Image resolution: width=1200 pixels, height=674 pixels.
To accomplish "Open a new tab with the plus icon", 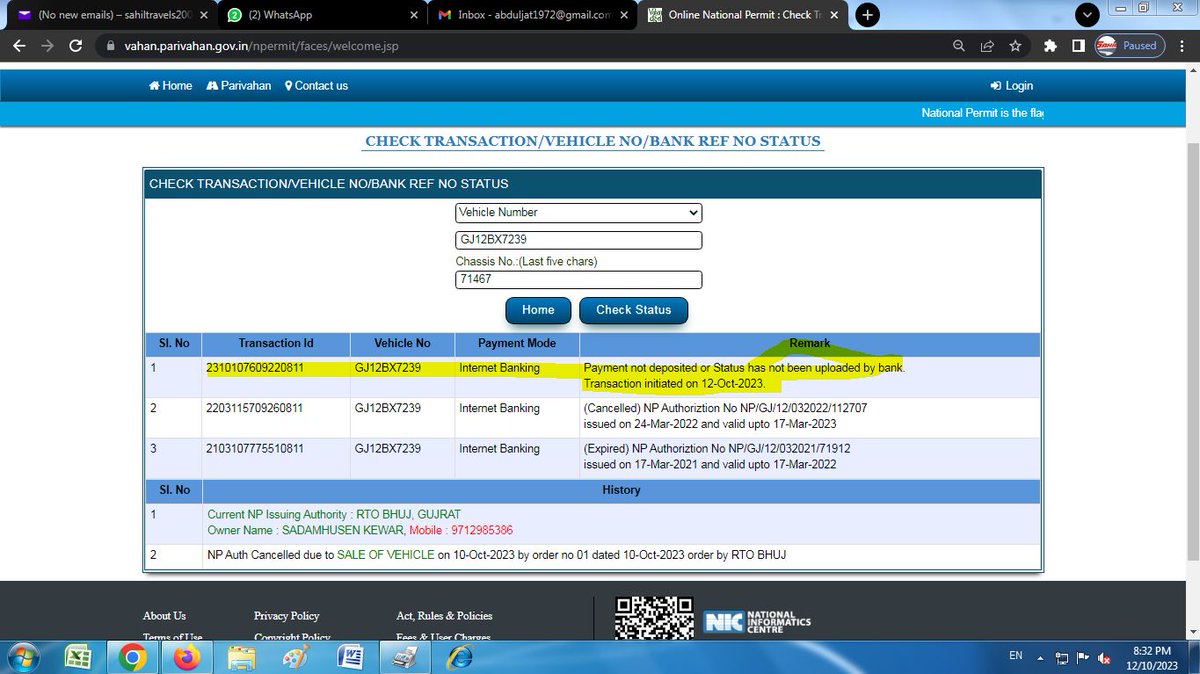I will (x=867, y=15).
